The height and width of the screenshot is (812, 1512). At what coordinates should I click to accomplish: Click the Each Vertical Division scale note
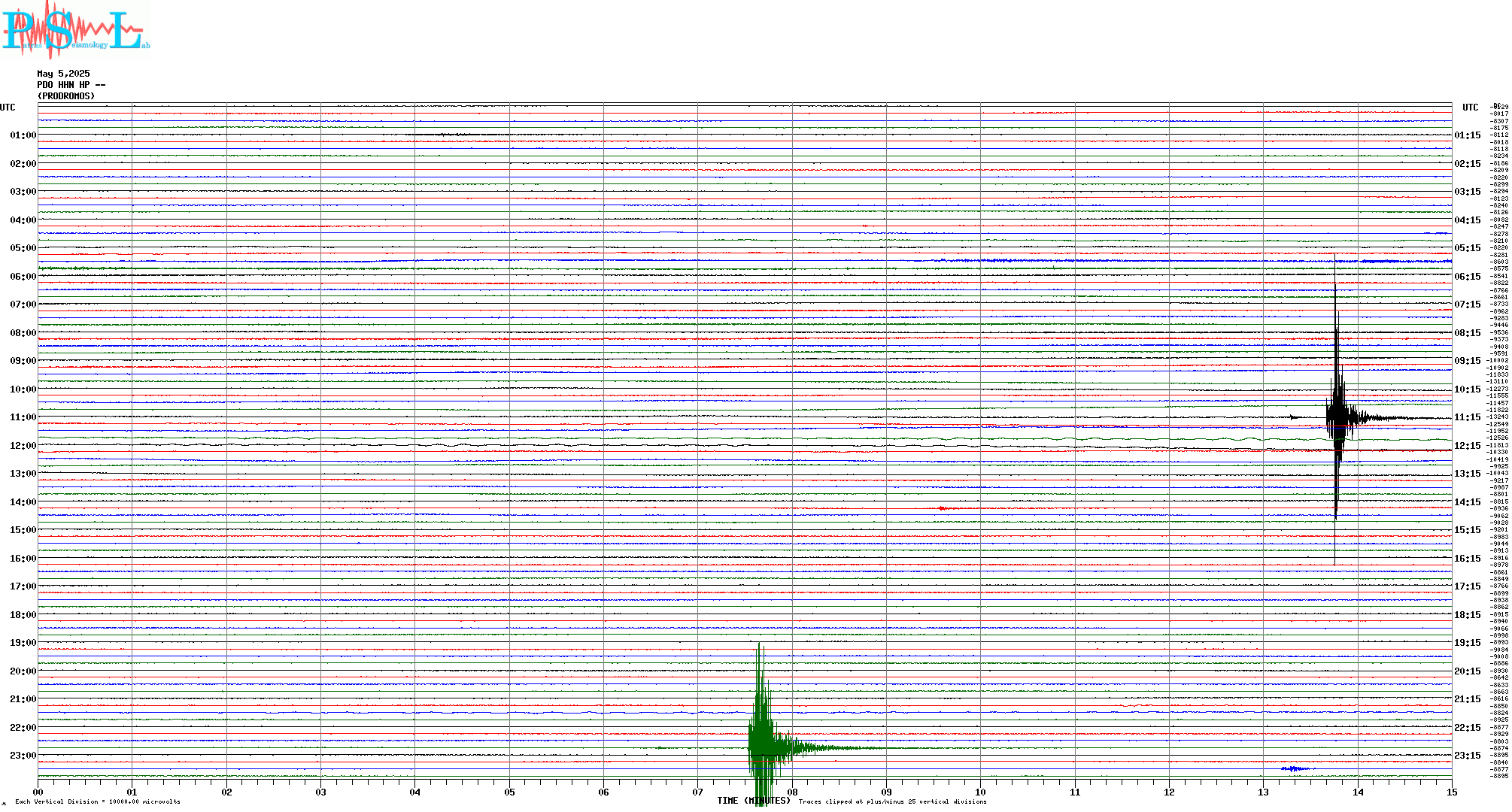[98, 801]
